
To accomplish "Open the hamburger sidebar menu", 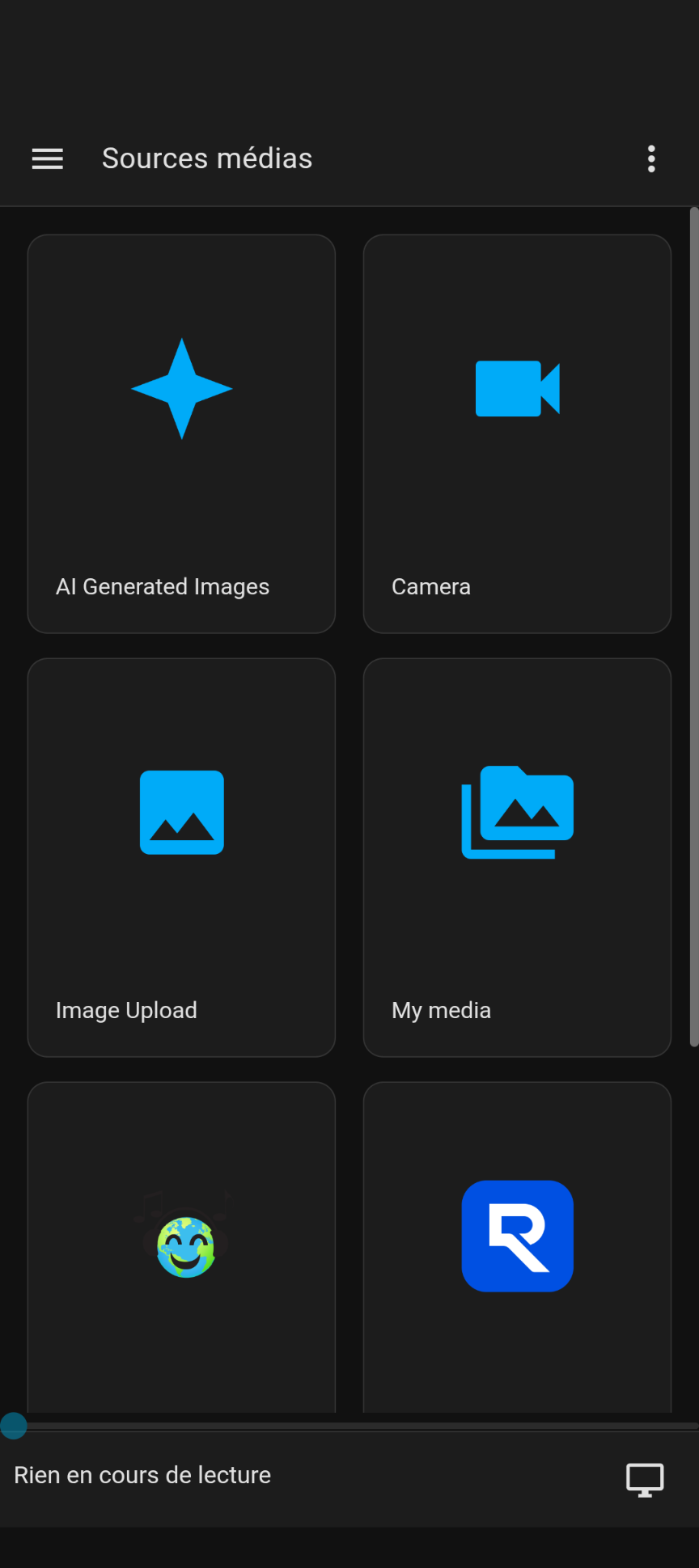I will coord(47,159).
